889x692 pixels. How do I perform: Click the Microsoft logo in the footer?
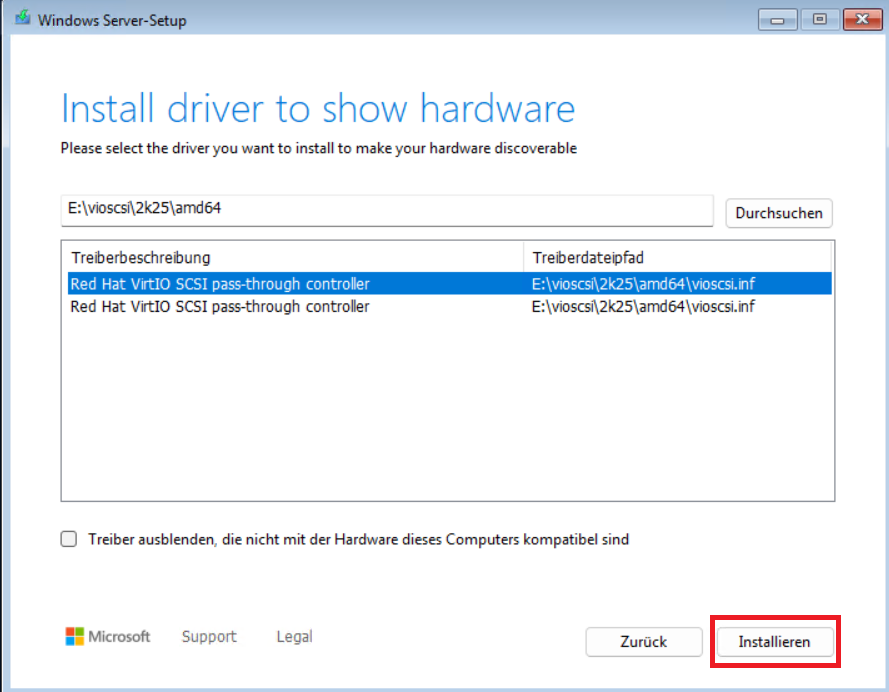pyautogui.click(x=108, y=637)
